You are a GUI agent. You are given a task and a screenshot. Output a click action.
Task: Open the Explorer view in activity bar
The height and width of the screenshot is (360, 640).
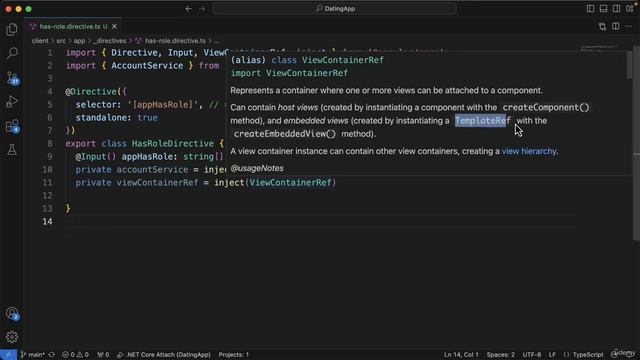12,29
